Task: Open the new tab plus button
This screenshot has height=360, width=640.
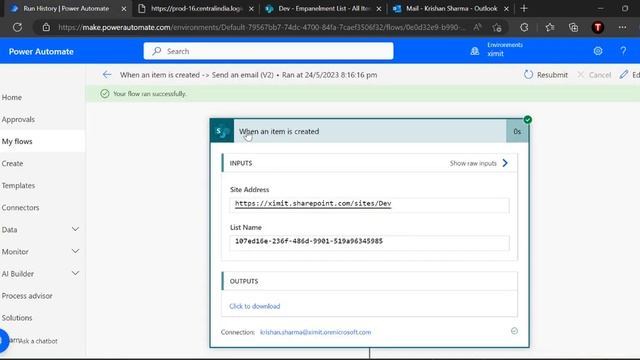Action: pos(524,9)
